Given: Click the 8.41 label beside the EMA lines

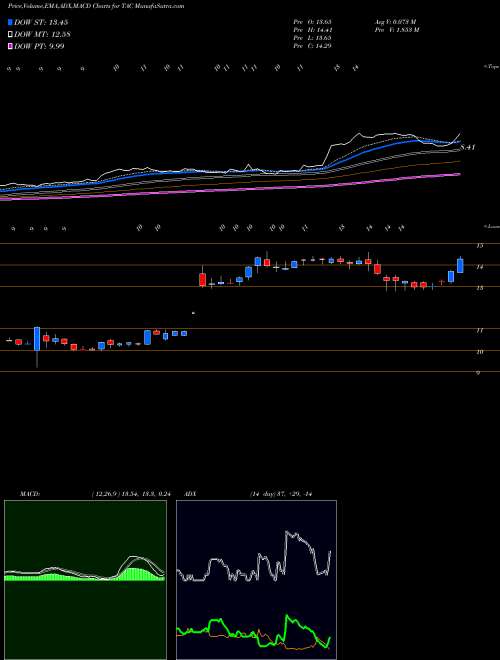Looking at the screenshot, I should pos(467,147).
